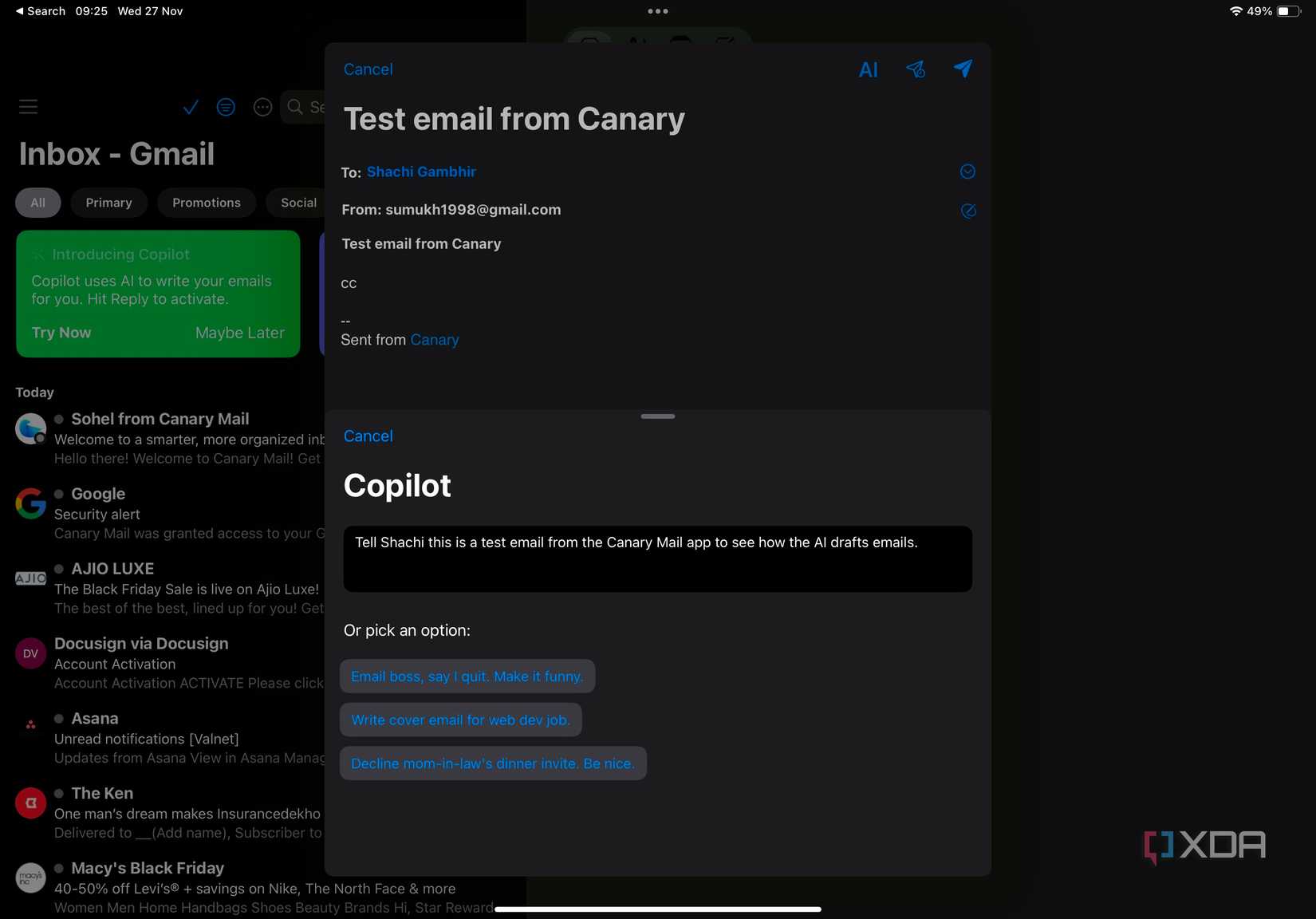This screenshot has width=1316, height=919.
Task: Switch to the Promotions tab
Action: click(x=206, y=203)
